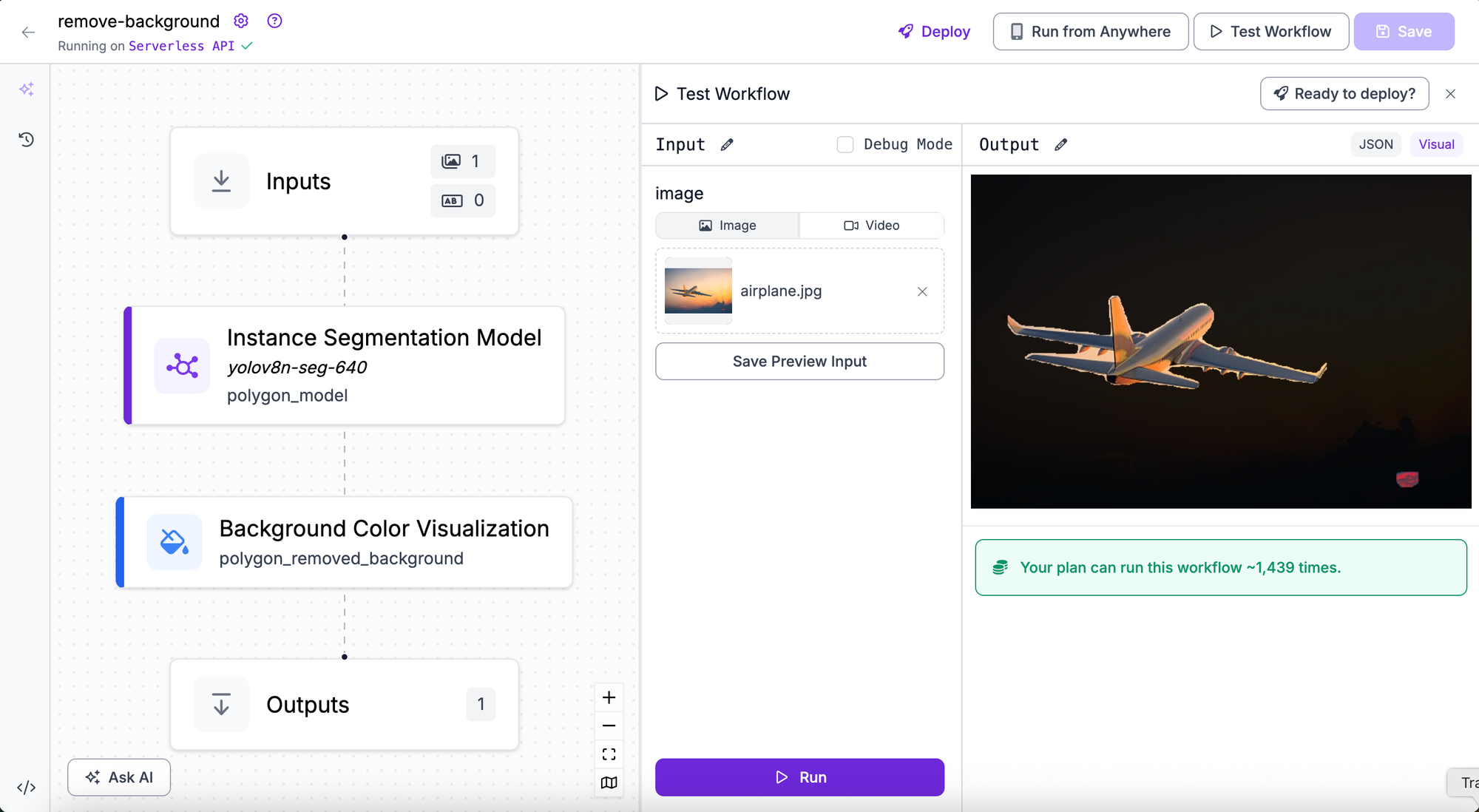Open the help question mark icon
Viewport: 1479px width, 812px height.
point(274,21)
